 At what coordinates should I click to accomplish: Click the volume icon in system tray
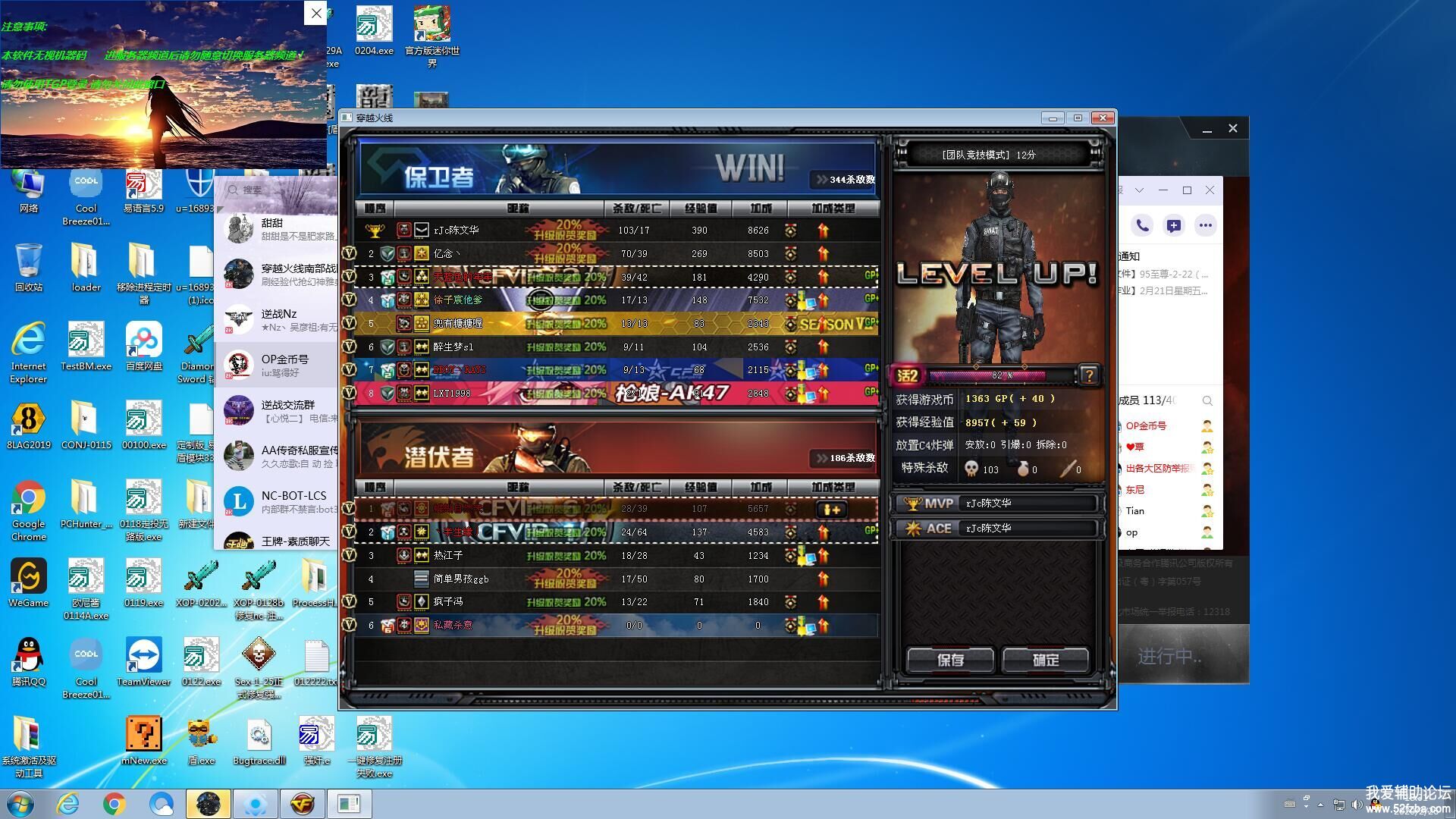[1357, 805]
